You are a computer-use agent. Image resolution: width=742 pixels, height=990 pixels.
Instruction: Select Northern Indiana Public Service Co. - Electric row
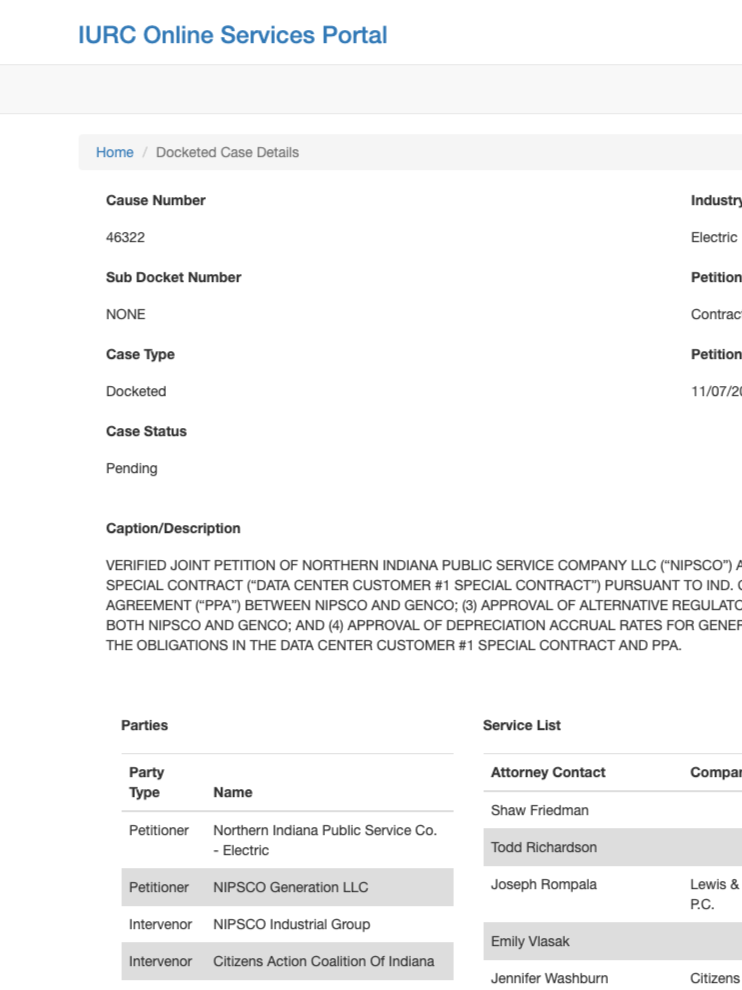(287, 840)
